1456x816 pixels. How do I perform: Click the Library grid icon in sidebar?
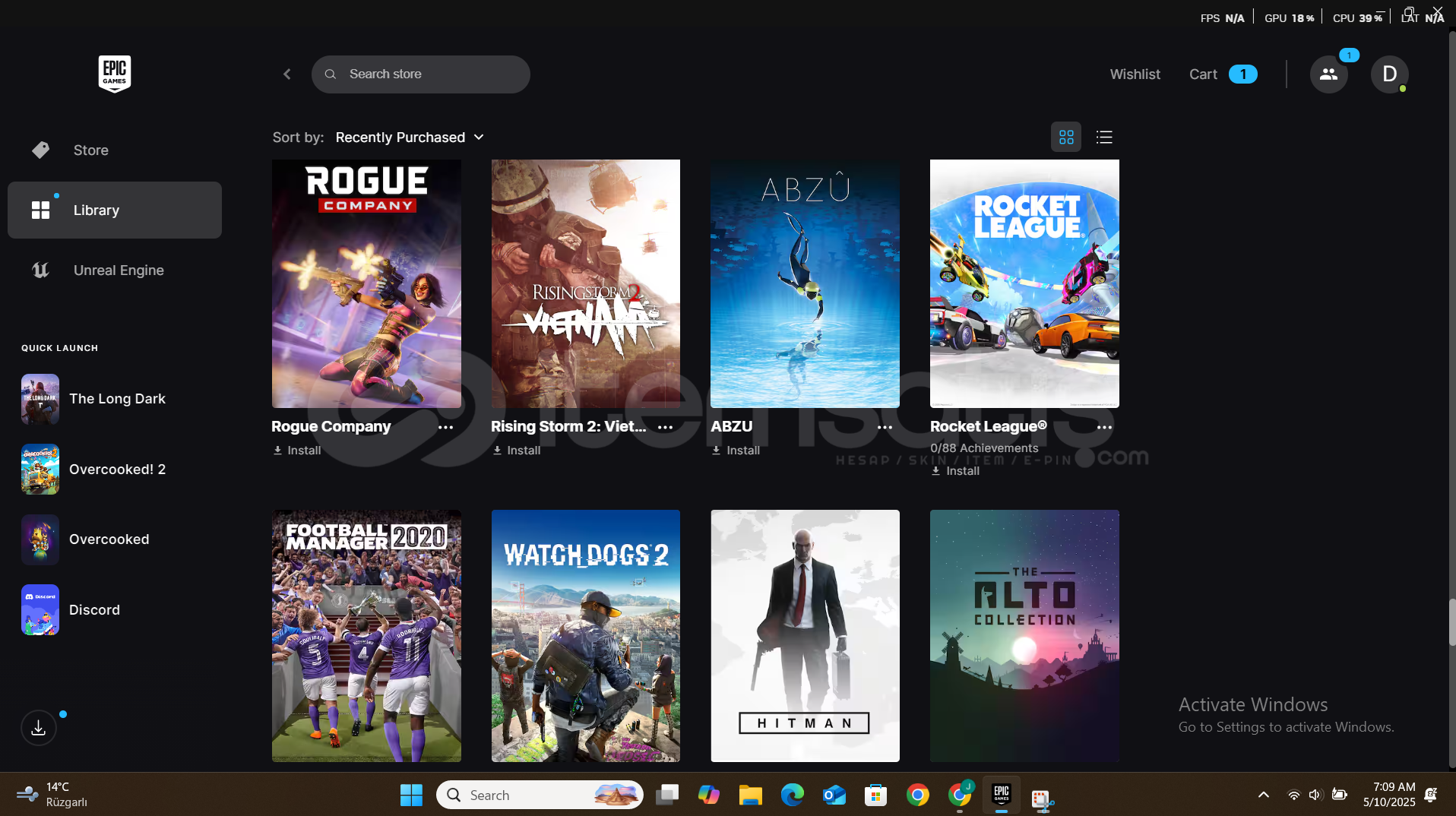tap(41, 210)
